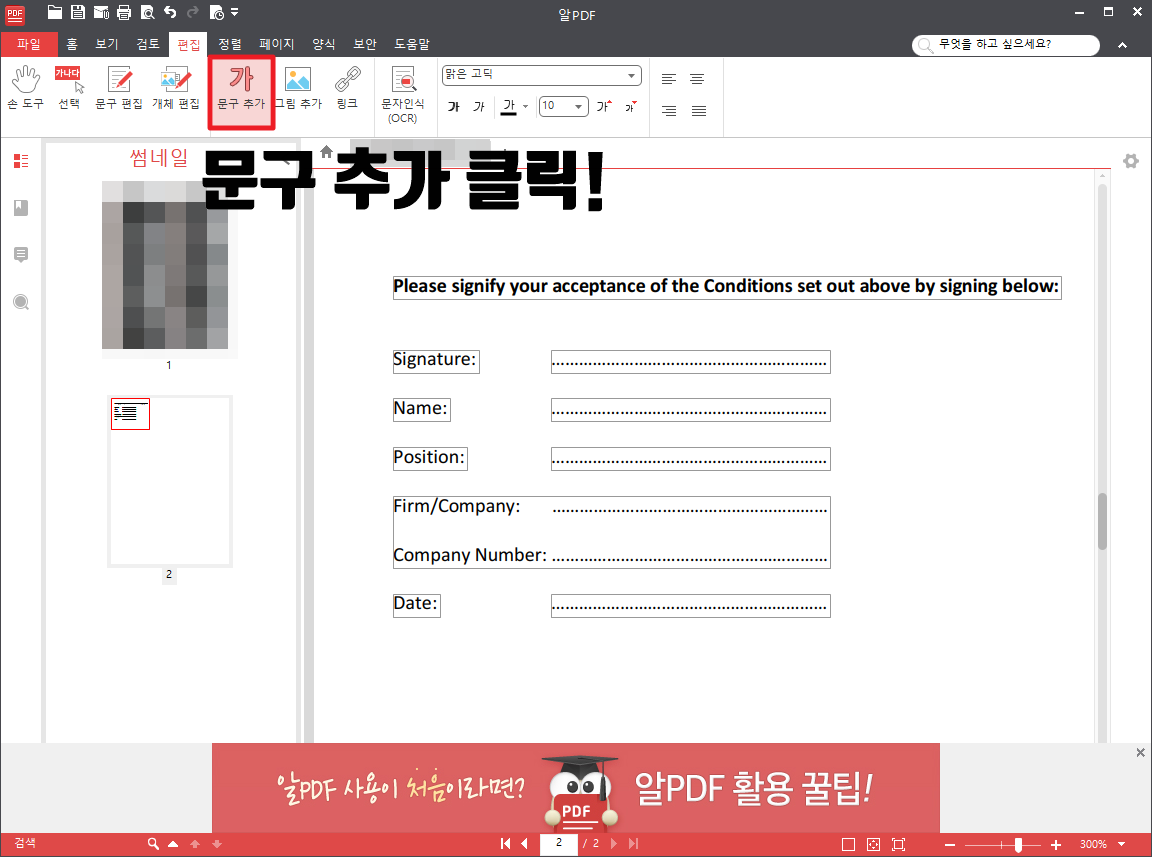Decrease font size button
Image resolution: width=1152 pixels, height=857 pixels.
point(630,107)
